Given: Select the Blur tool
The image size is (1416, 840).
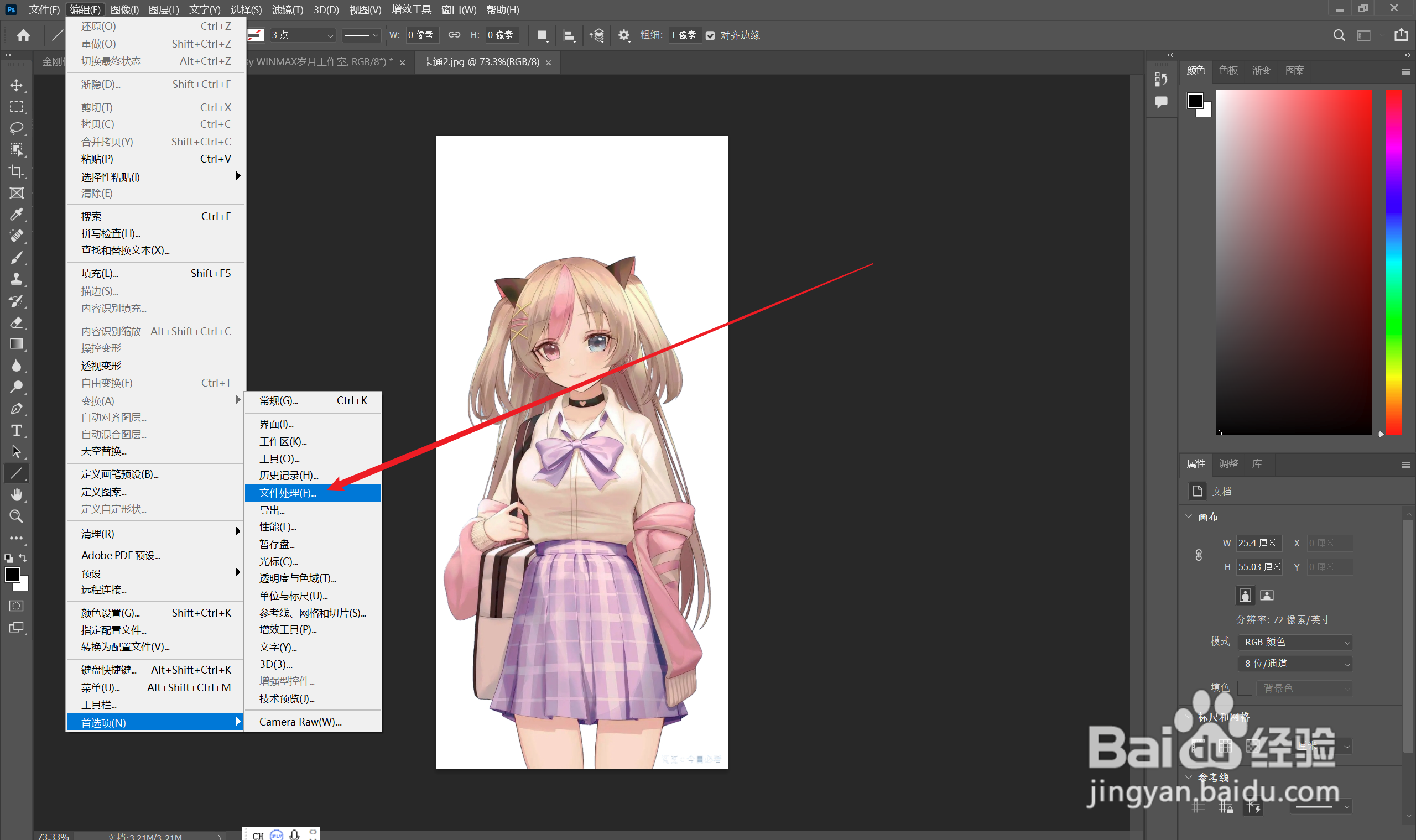Looking at the screenshot, I should [17, 365].
